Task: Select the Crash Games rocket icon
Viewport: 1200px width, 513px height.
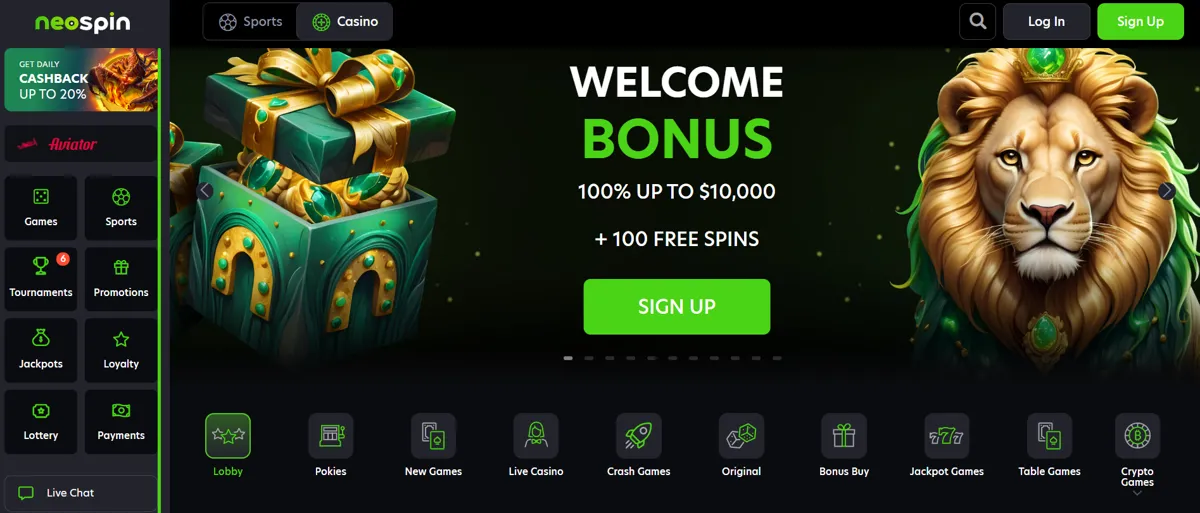Action: pos(639,436)
